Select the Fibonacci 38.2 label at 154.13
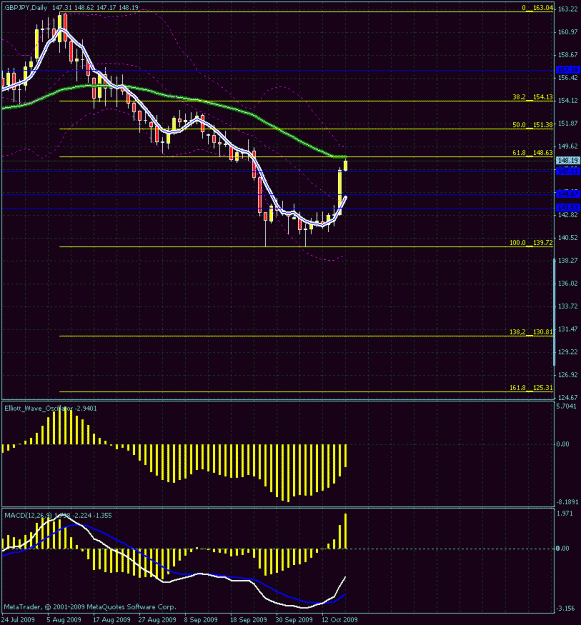The image size is (581, 625). pos(533,97)
